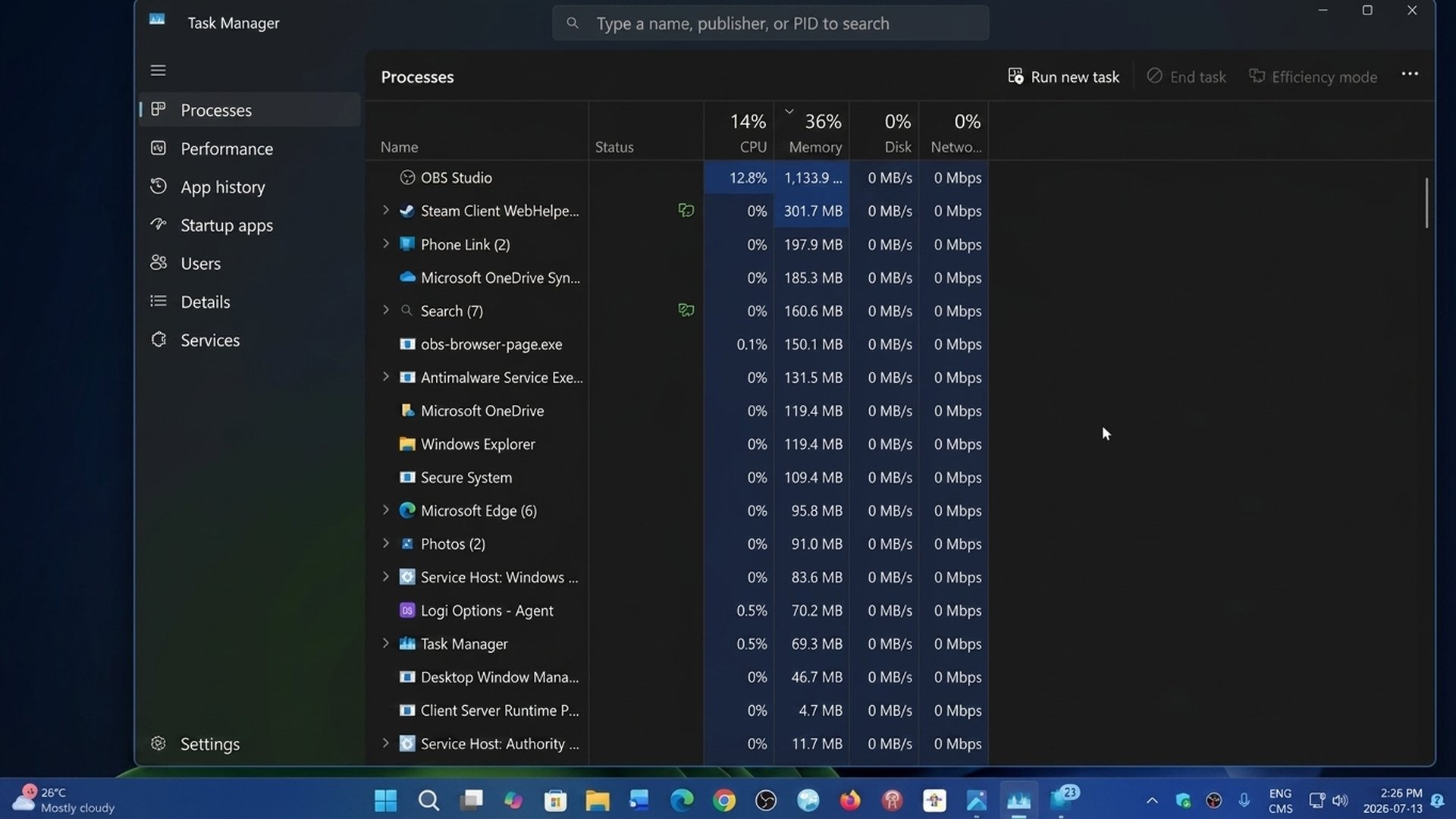Click the Microsoft OneDrive Sync cloud icon
Viewport: 1456px width, 819px height.
pos(407,278)
